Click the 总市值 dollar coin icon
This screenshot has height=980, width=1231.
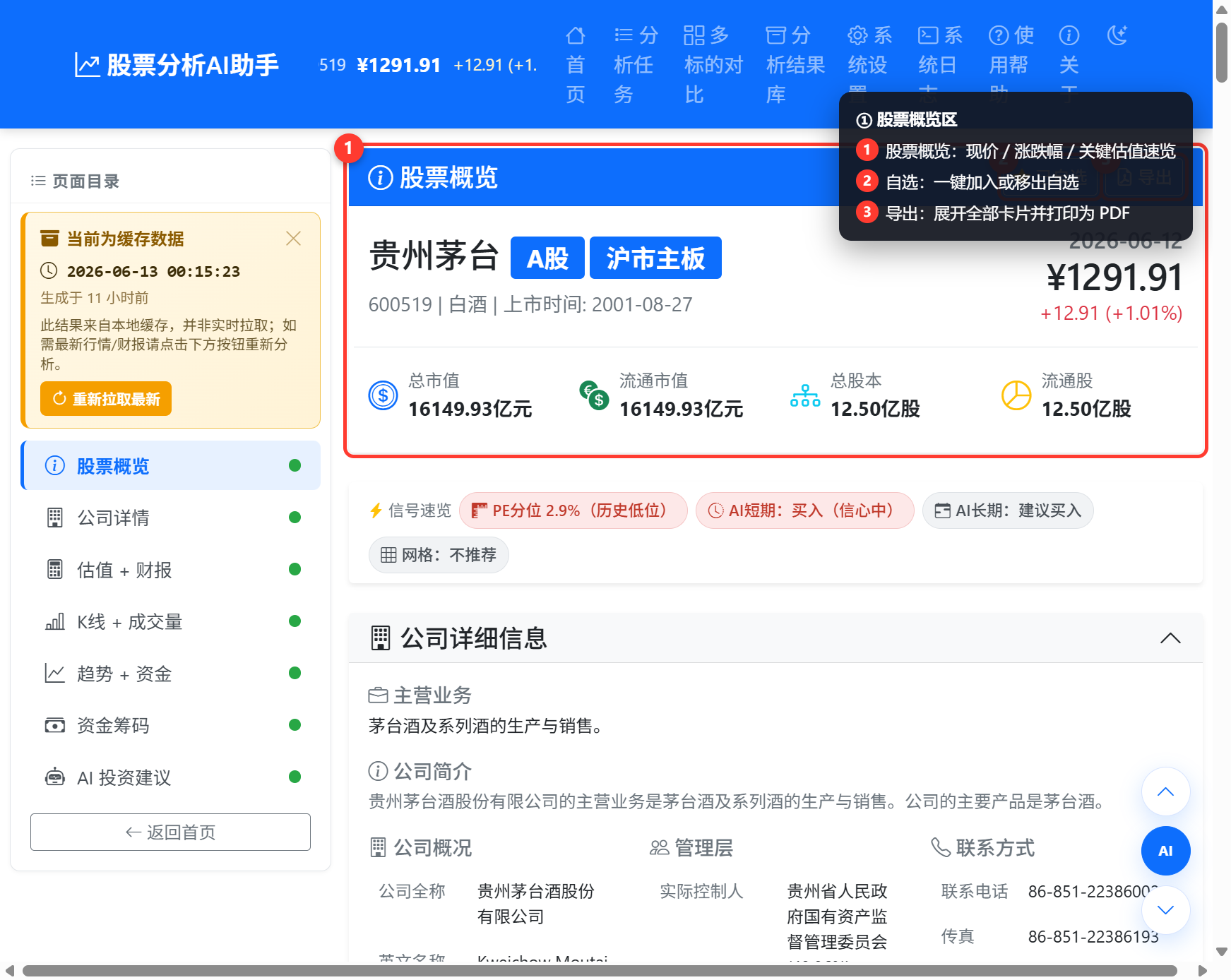pyautogui.click(x=383, y=395)
